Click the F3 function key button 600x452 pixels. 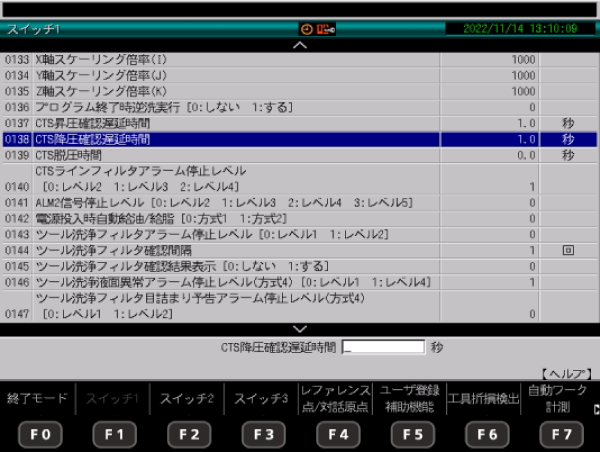263,434
